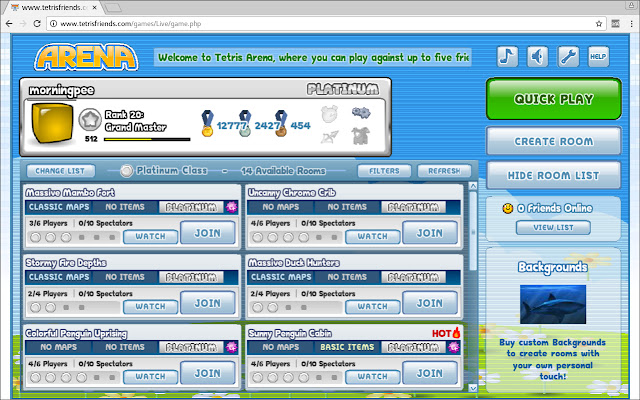Viewport: 640px width, 400px height.
Task: Click the room list scroll-down arrow
Action: coord(473,388)
